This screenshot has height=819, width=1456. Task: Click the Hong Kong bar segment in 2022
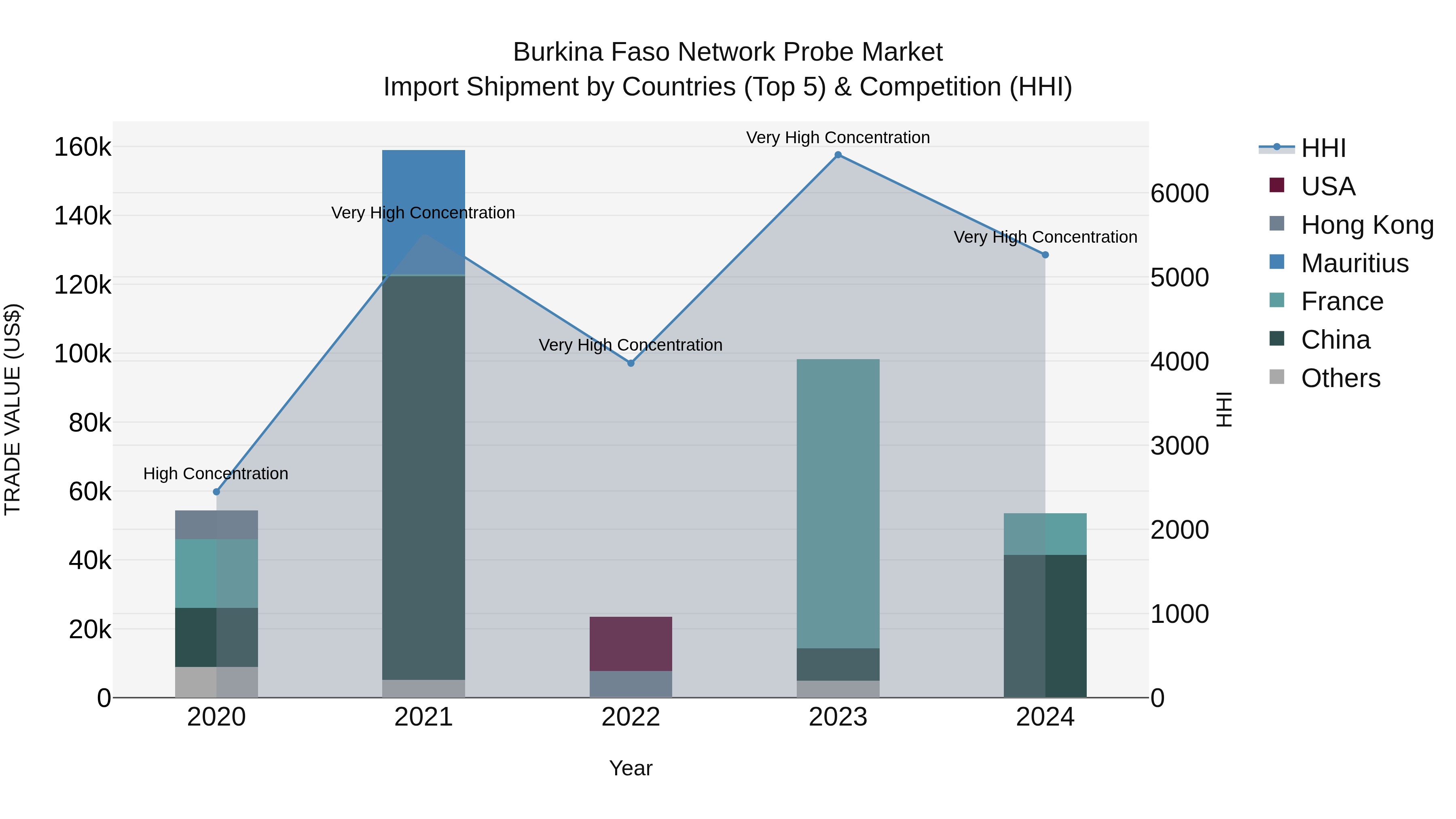tap(631, 684)
